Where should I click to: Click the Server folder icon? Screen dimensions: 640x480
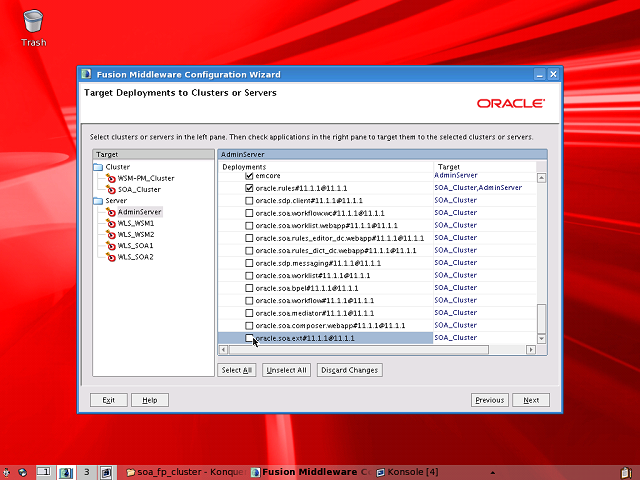click(98, 201)
